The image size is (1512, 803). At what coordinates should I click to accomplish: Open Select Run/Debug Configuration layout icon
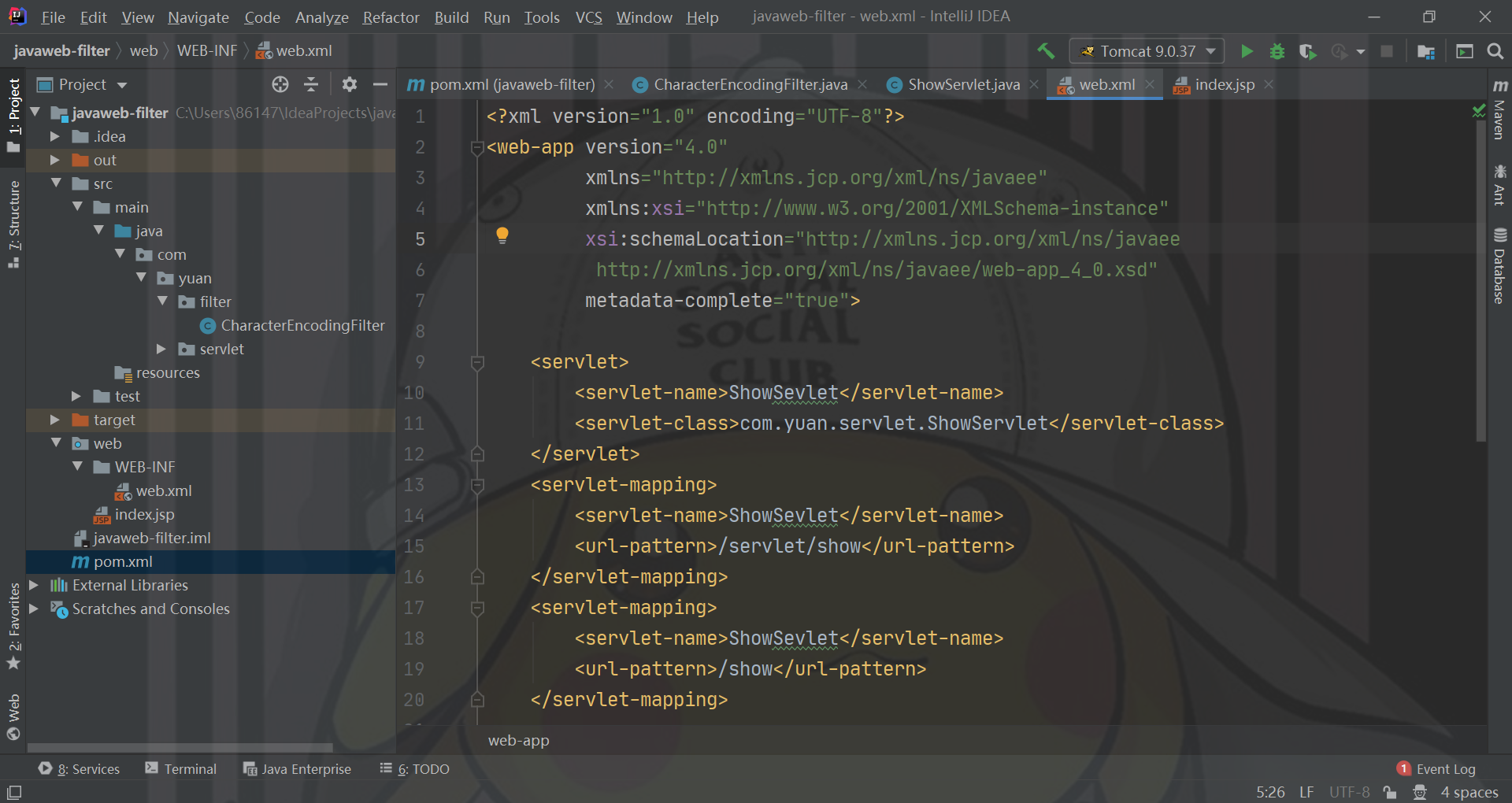(x=1465, y=51)
